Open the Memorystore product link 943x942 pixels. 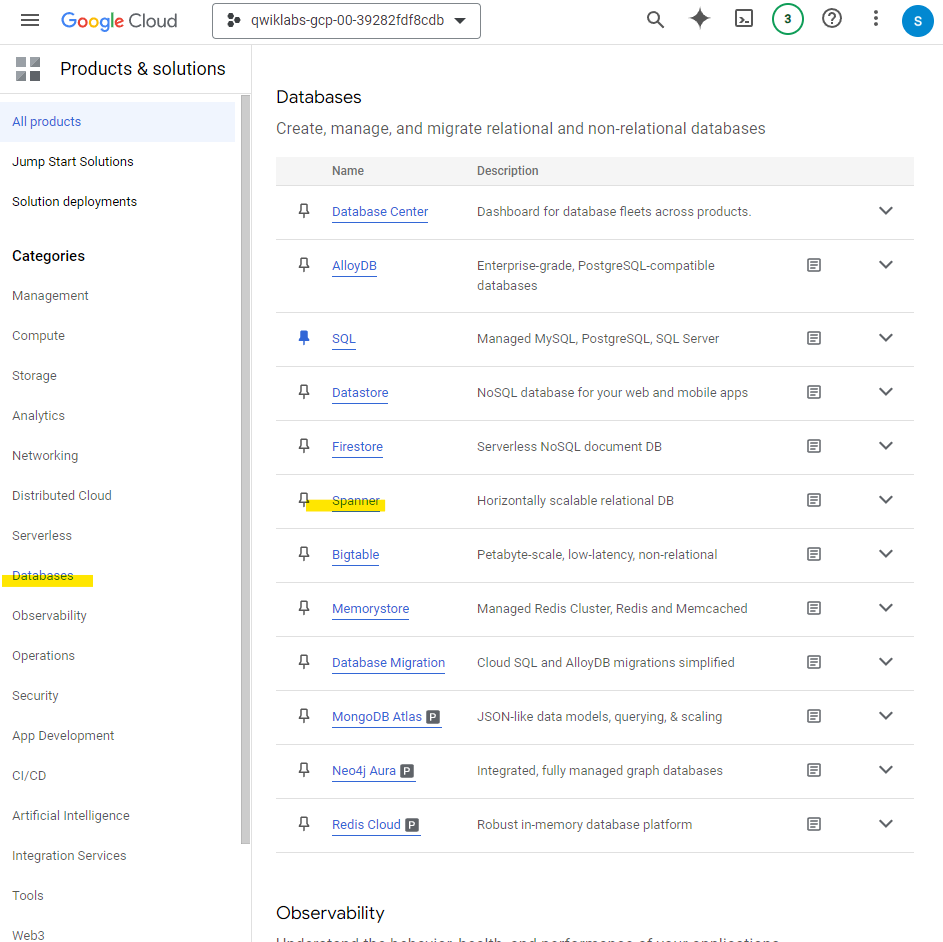coord(370,609)
